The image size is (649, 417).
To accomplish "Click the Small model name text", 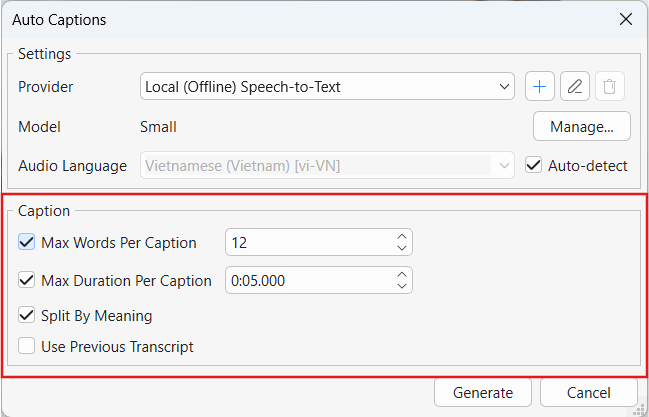I will tap(158, 127).
